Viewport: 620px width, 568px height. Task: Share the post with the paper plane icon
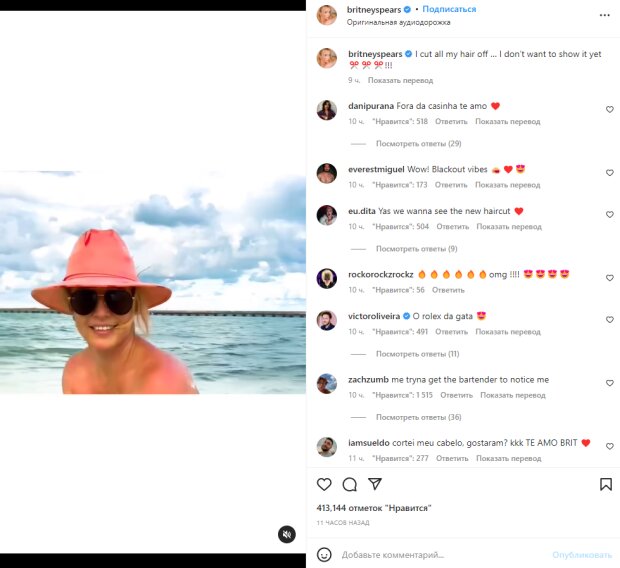[375, 484]
